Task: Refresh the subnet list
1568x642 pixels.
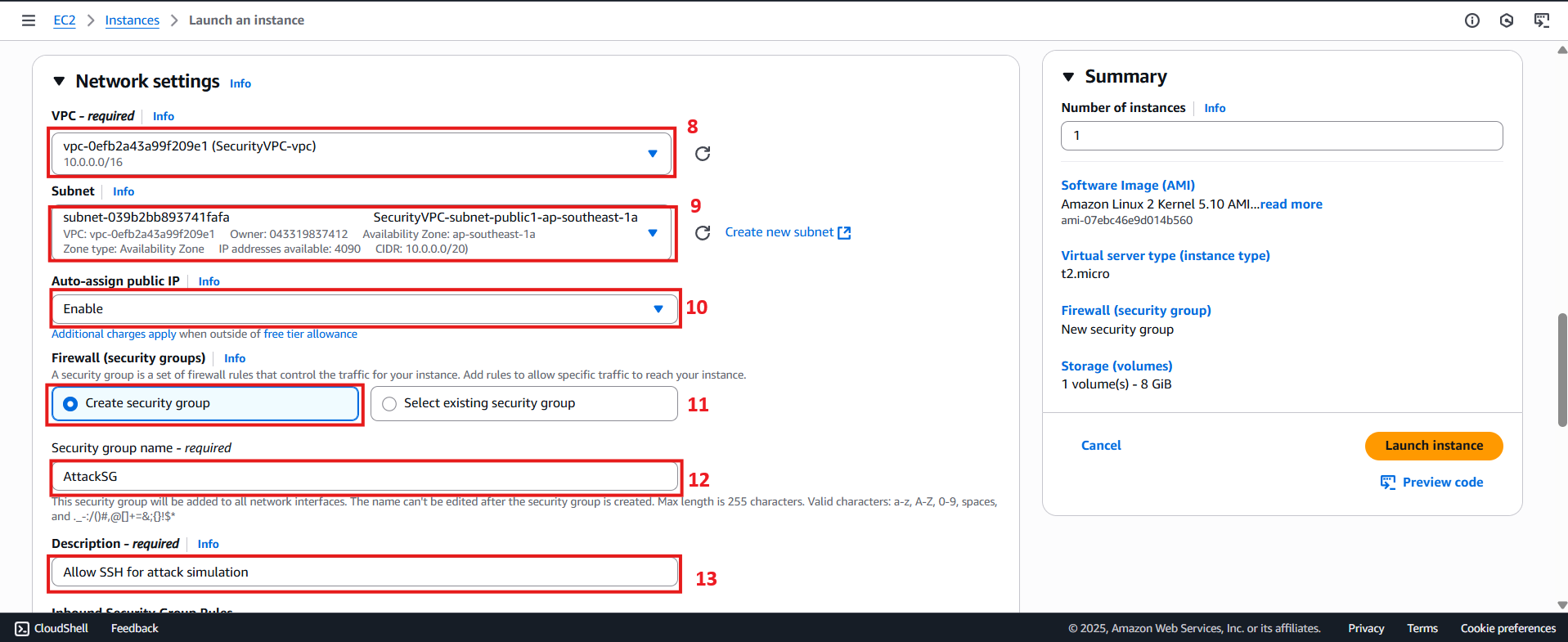Action: coord(703,233)
